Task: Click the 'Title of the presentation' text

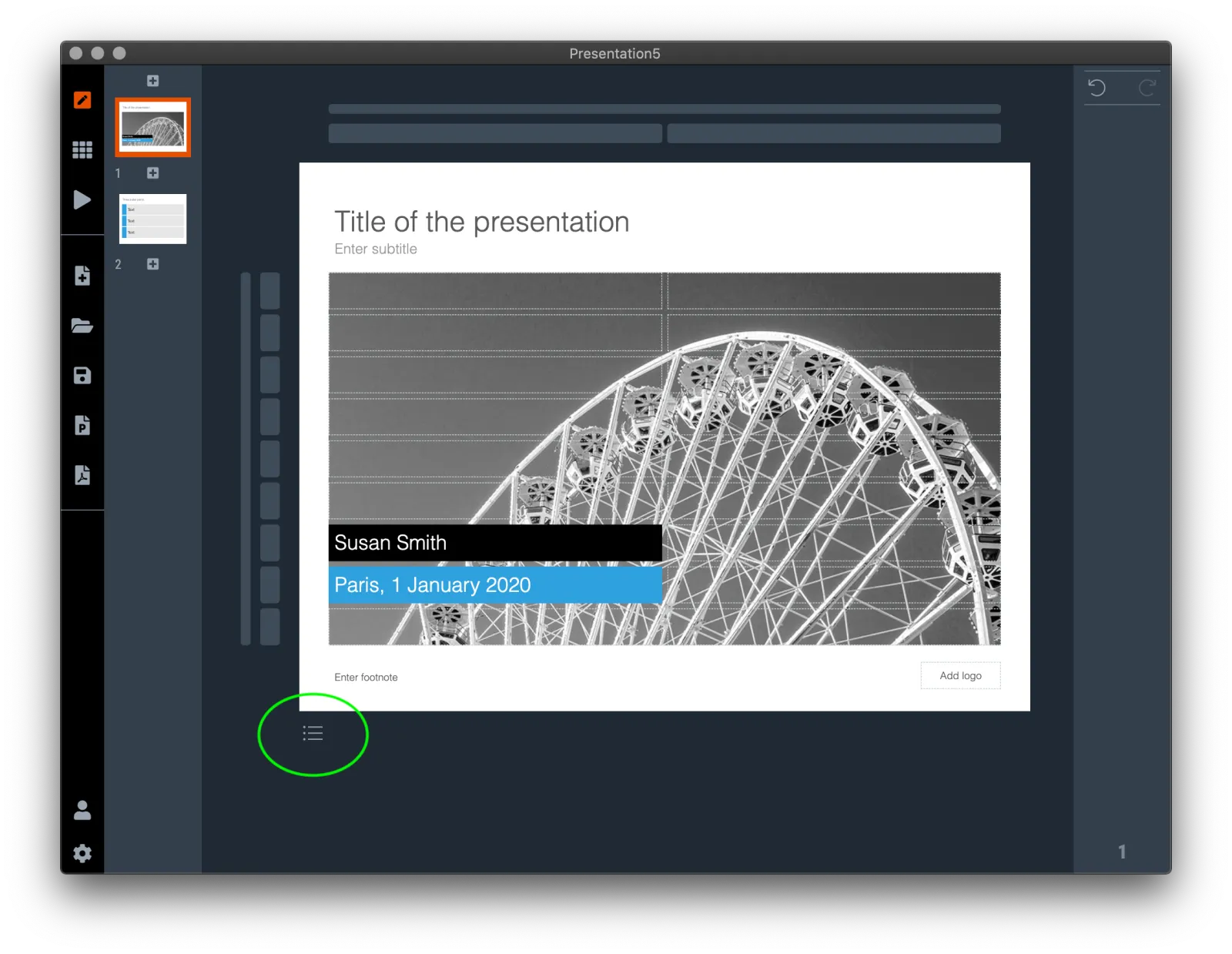Action: pyautogui.click(x=481, y=222)
